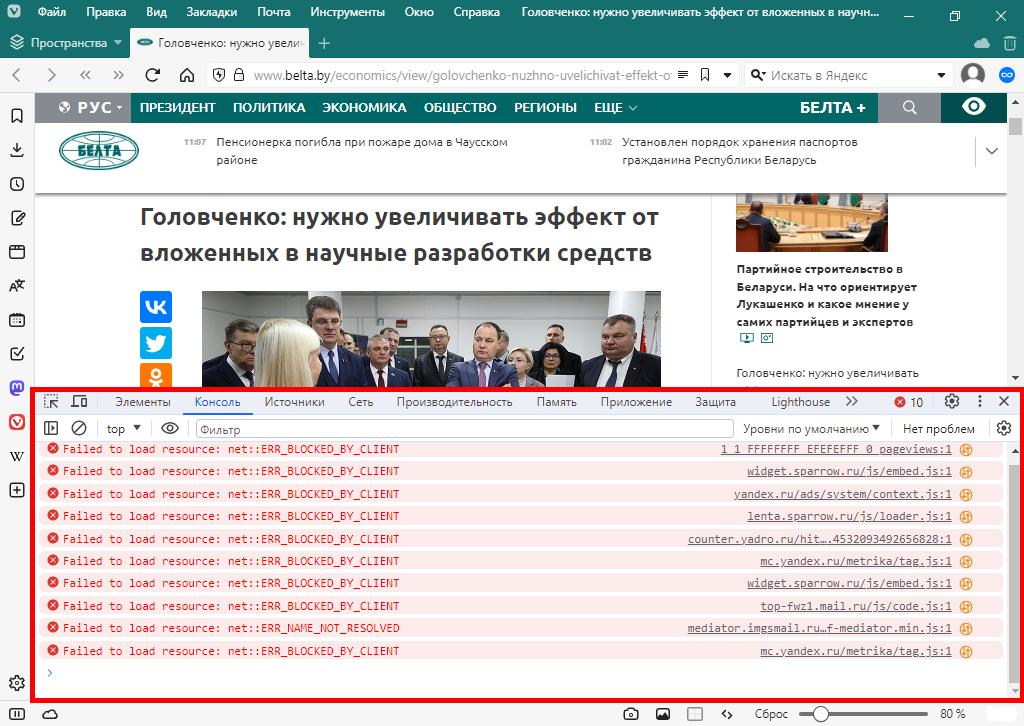This screenshot has height=726, width=1024.
Task: Click the capture page camera icon
Action: click(x=631, y=714)
